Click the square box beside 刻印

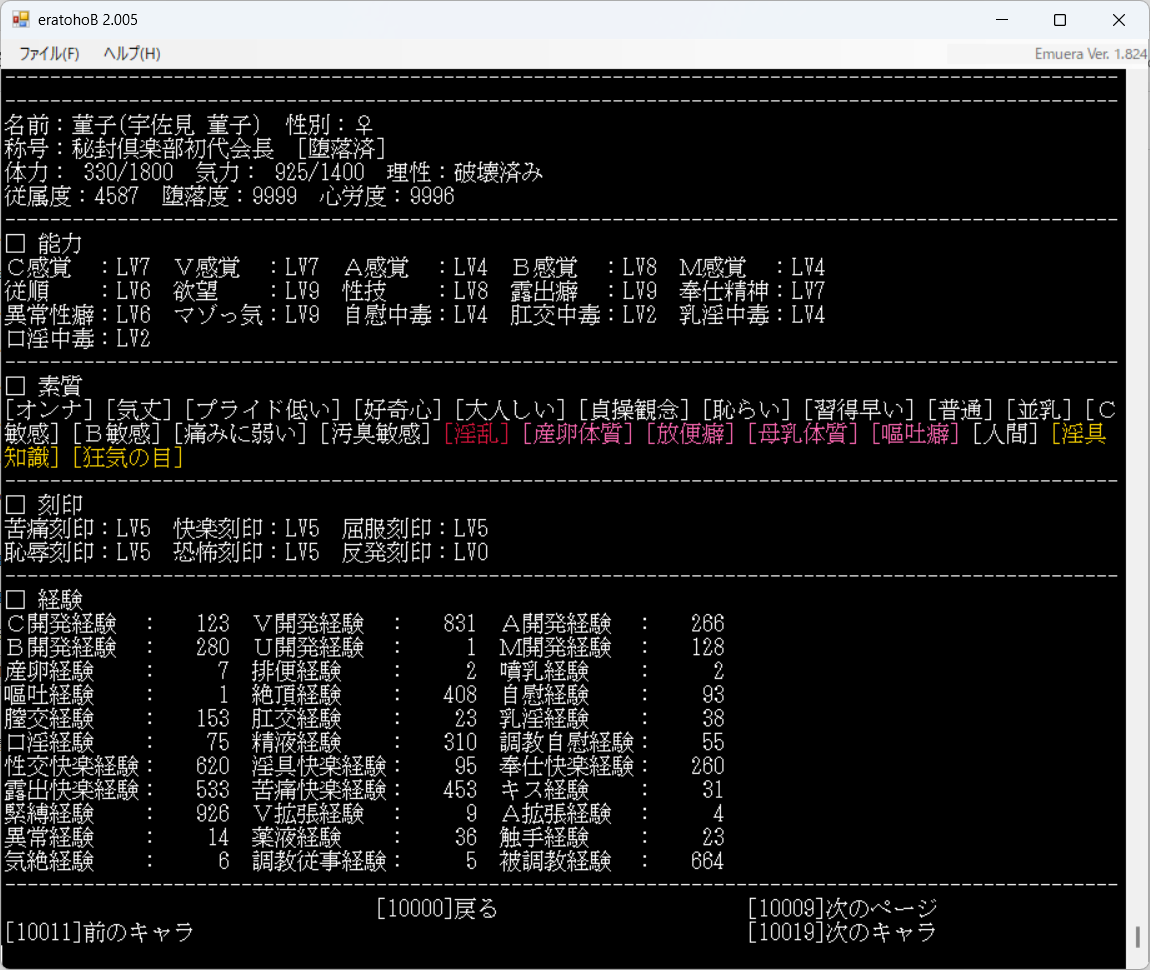point(14,505)
